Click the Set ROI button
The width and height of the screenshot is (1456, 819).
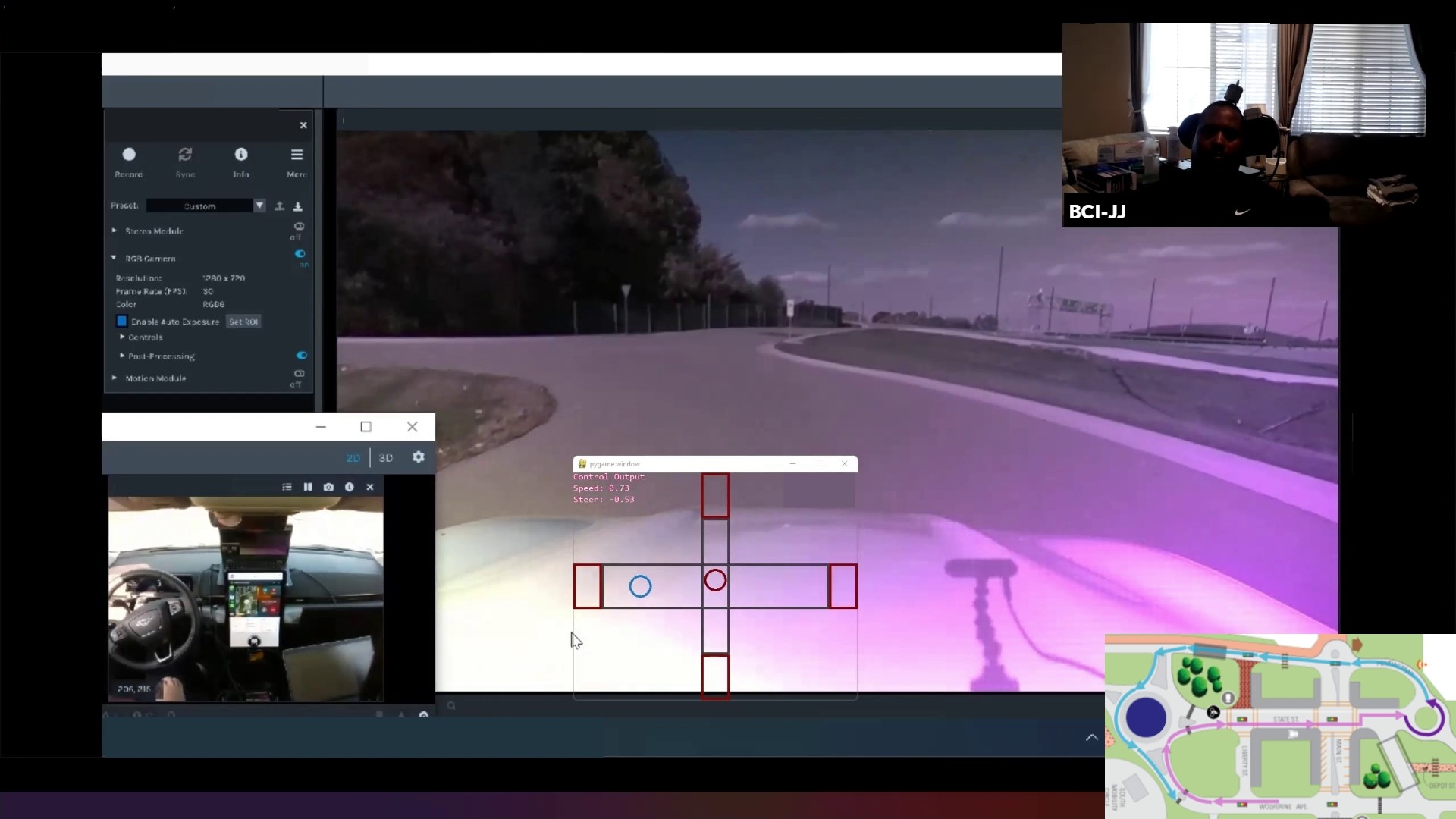pyautogui.click(x=243, y=322)
